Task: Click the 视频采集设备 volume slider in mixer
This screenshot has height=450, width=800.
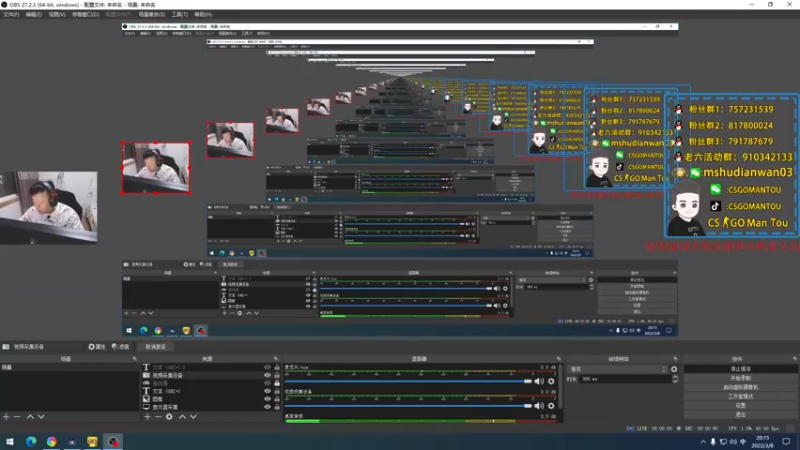Action: tap(408, 406)
